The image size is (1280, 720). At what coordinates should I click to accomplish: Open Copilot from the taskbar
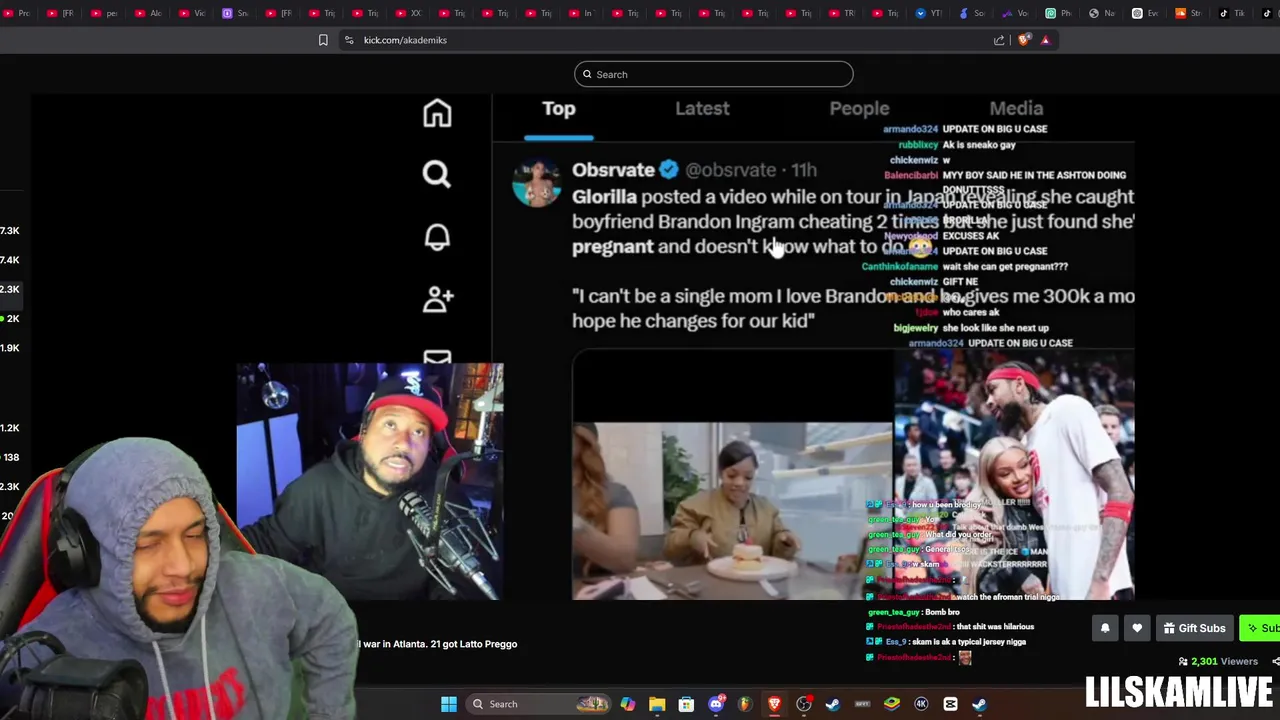[x=627, y=704]
